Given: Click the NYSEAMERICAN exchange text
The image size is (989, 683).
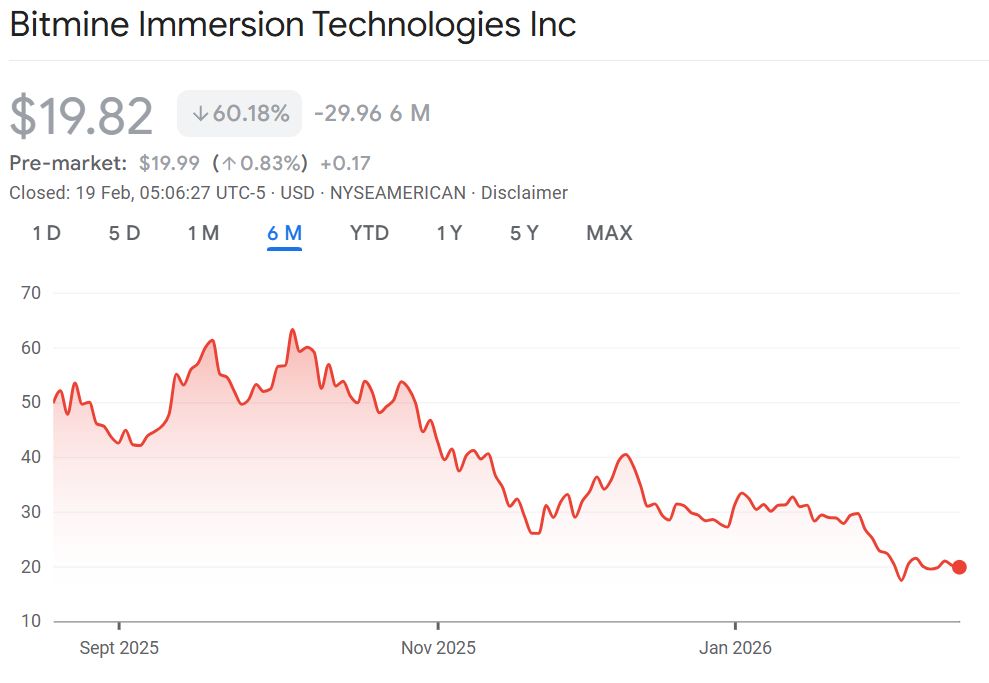Looking at the screenshot, I should point(398,193).
